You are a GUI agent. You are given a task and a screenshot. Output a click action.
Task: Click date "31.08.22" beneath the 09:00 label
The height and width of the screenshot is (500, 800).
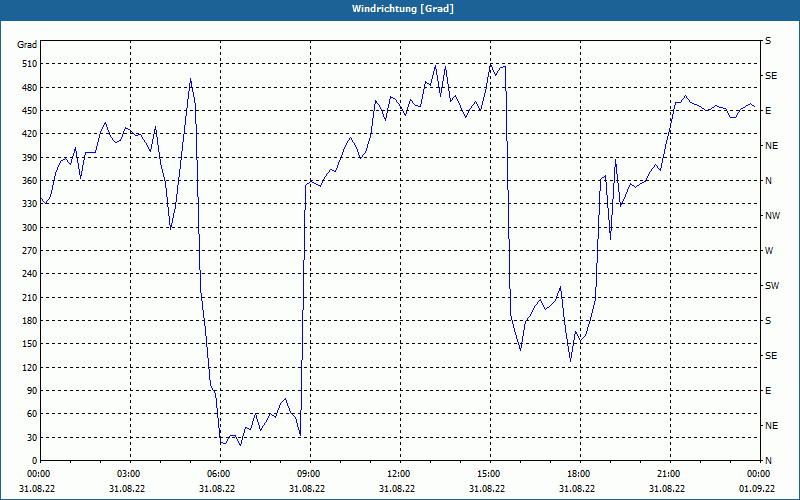pos(307,489)
